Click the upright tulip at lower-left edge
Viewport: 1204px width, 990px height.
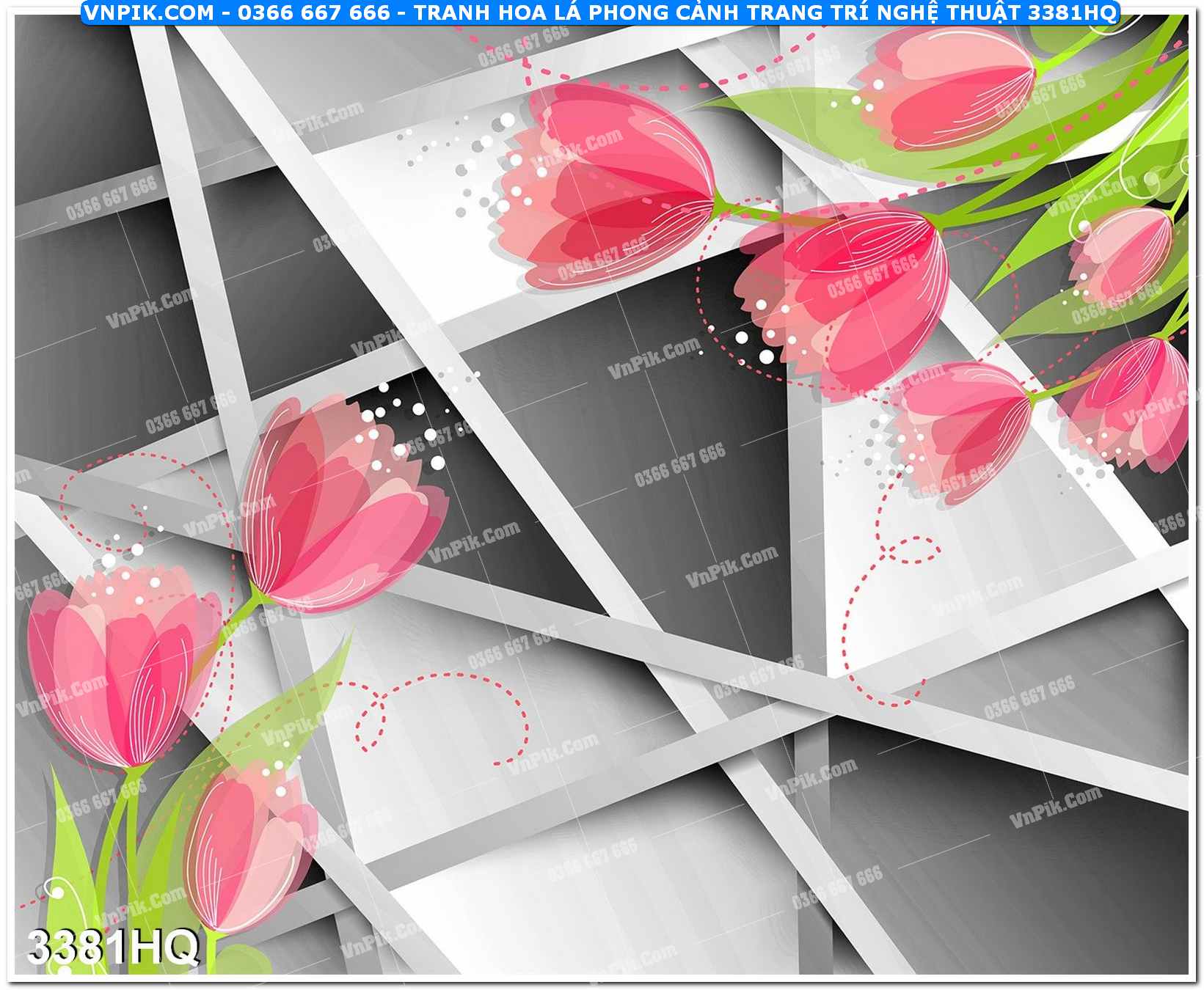click(117, 660)
